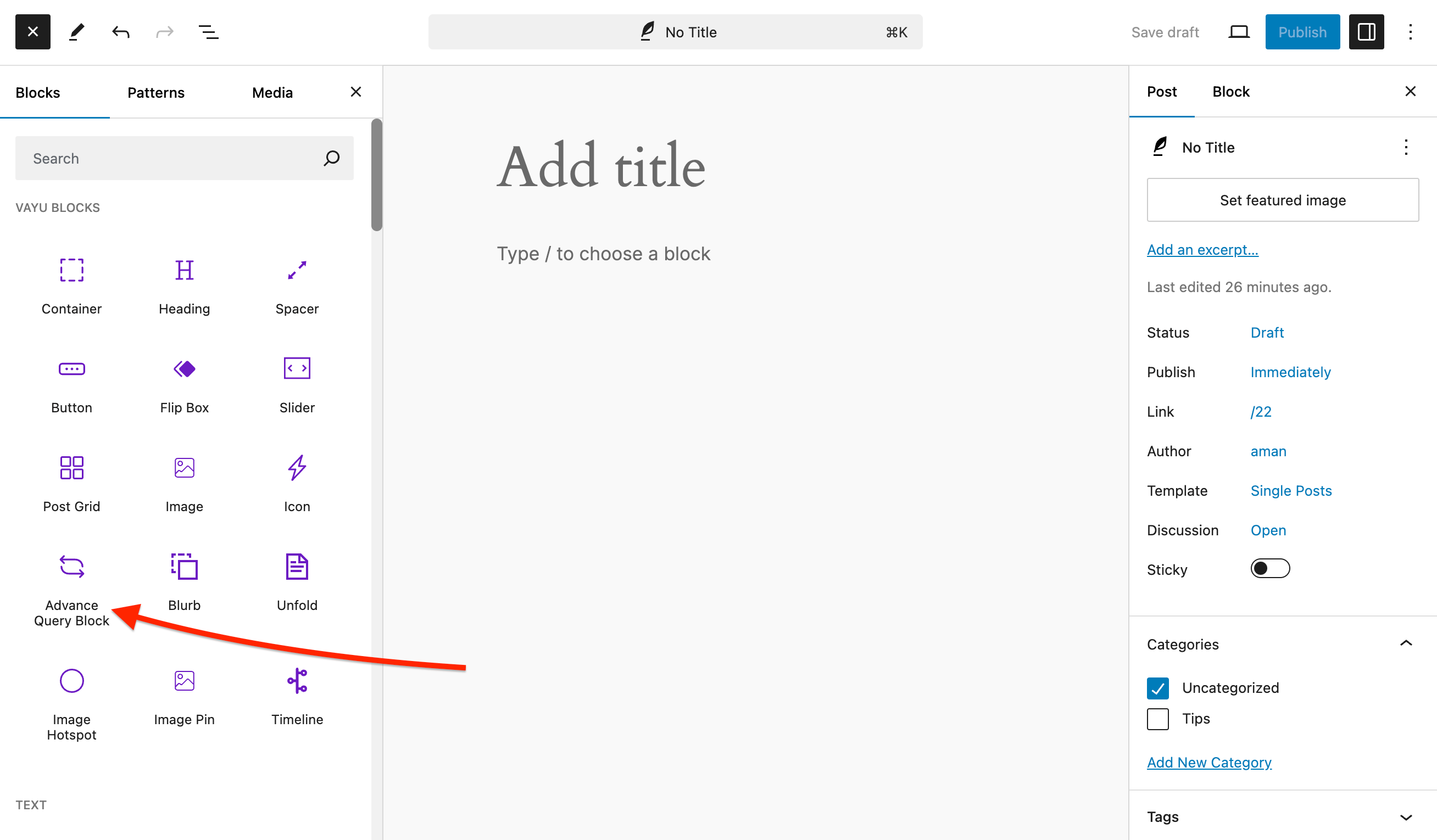The width and height of the screenshot is (1437, 840).
Task: Check the Tips category checkbox
Action: click(x=1157, y=719)
